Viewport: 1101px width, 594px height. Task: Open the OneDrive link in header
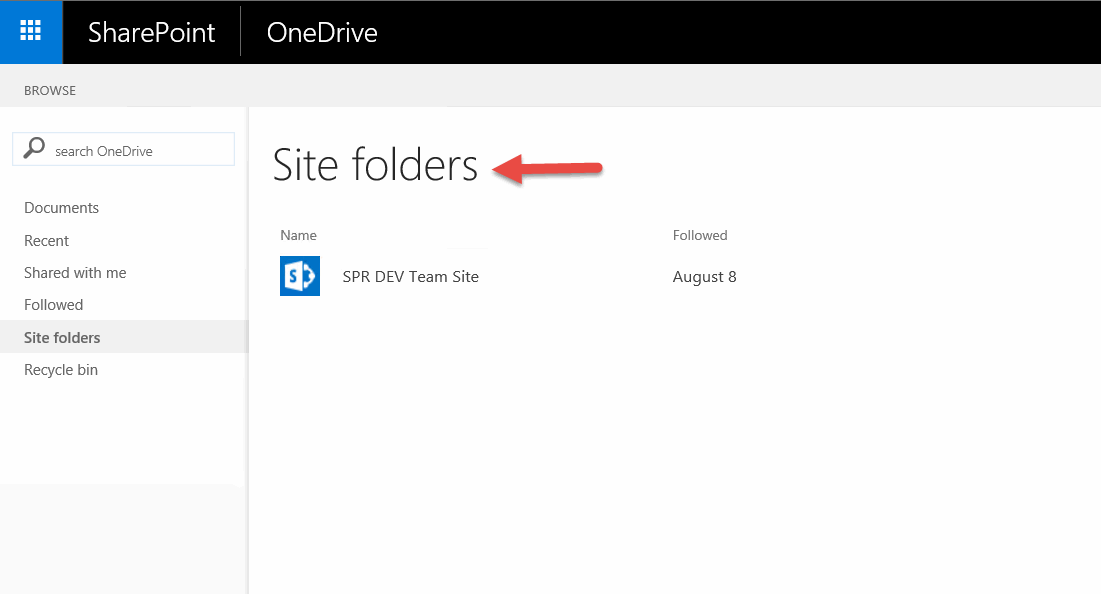pos(322,32)
